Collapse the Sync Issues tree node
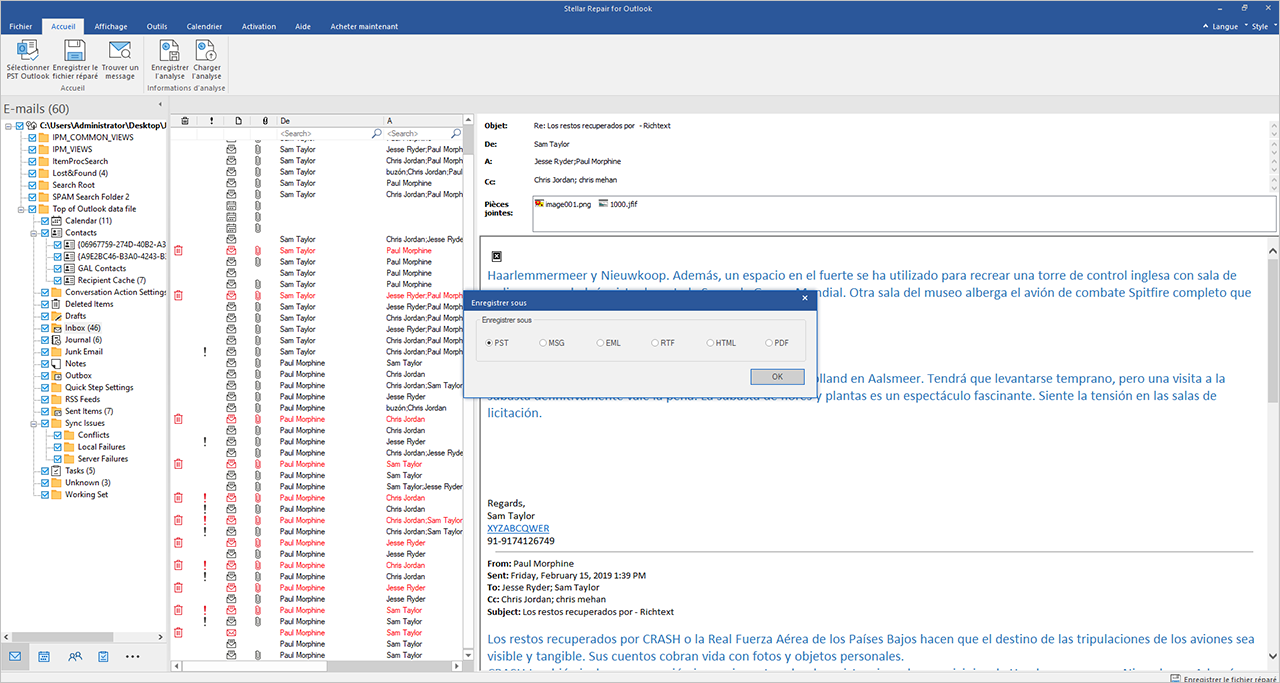 click(32, 423)
